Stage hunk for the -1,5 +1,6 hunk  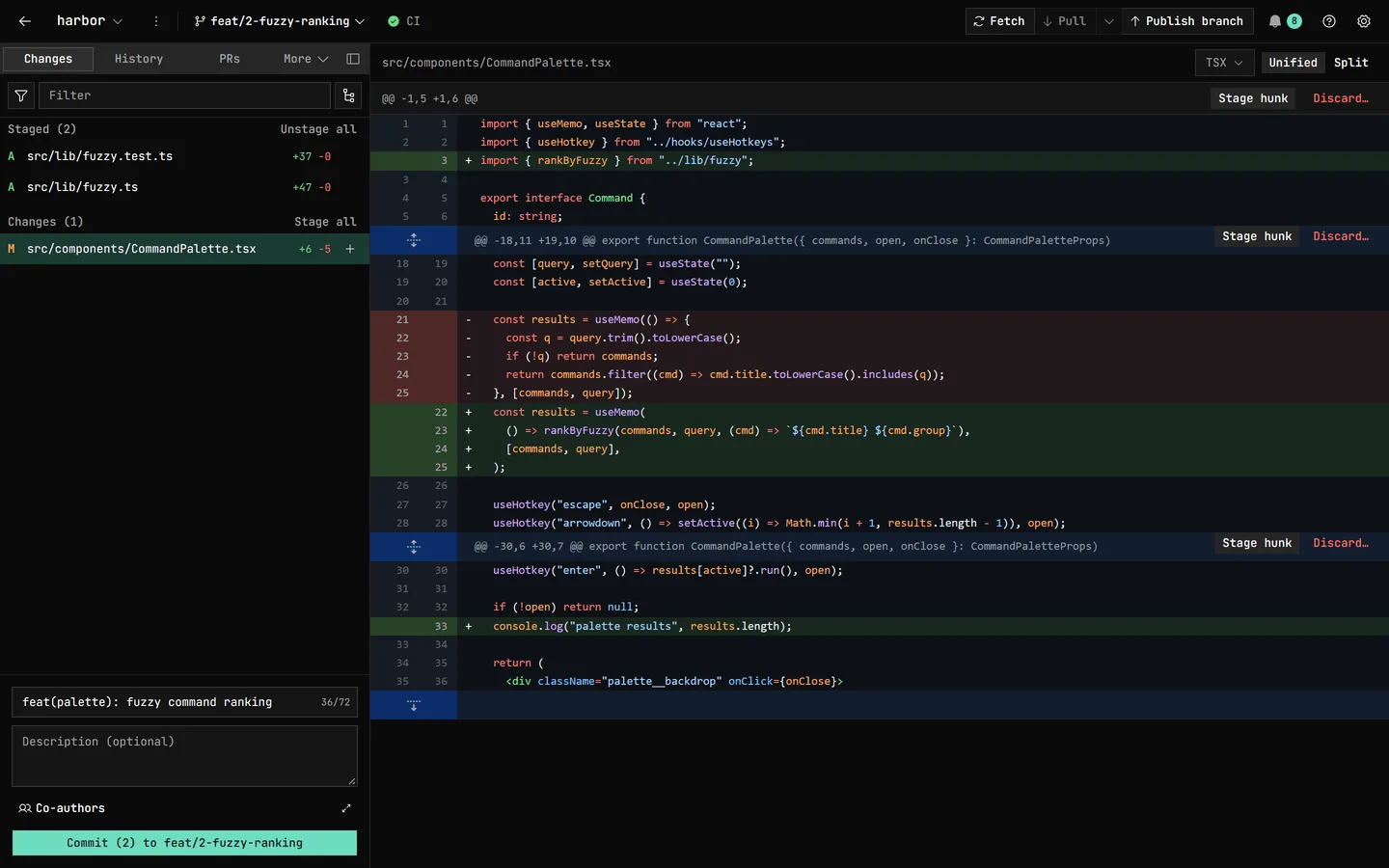coord(1253,98)
